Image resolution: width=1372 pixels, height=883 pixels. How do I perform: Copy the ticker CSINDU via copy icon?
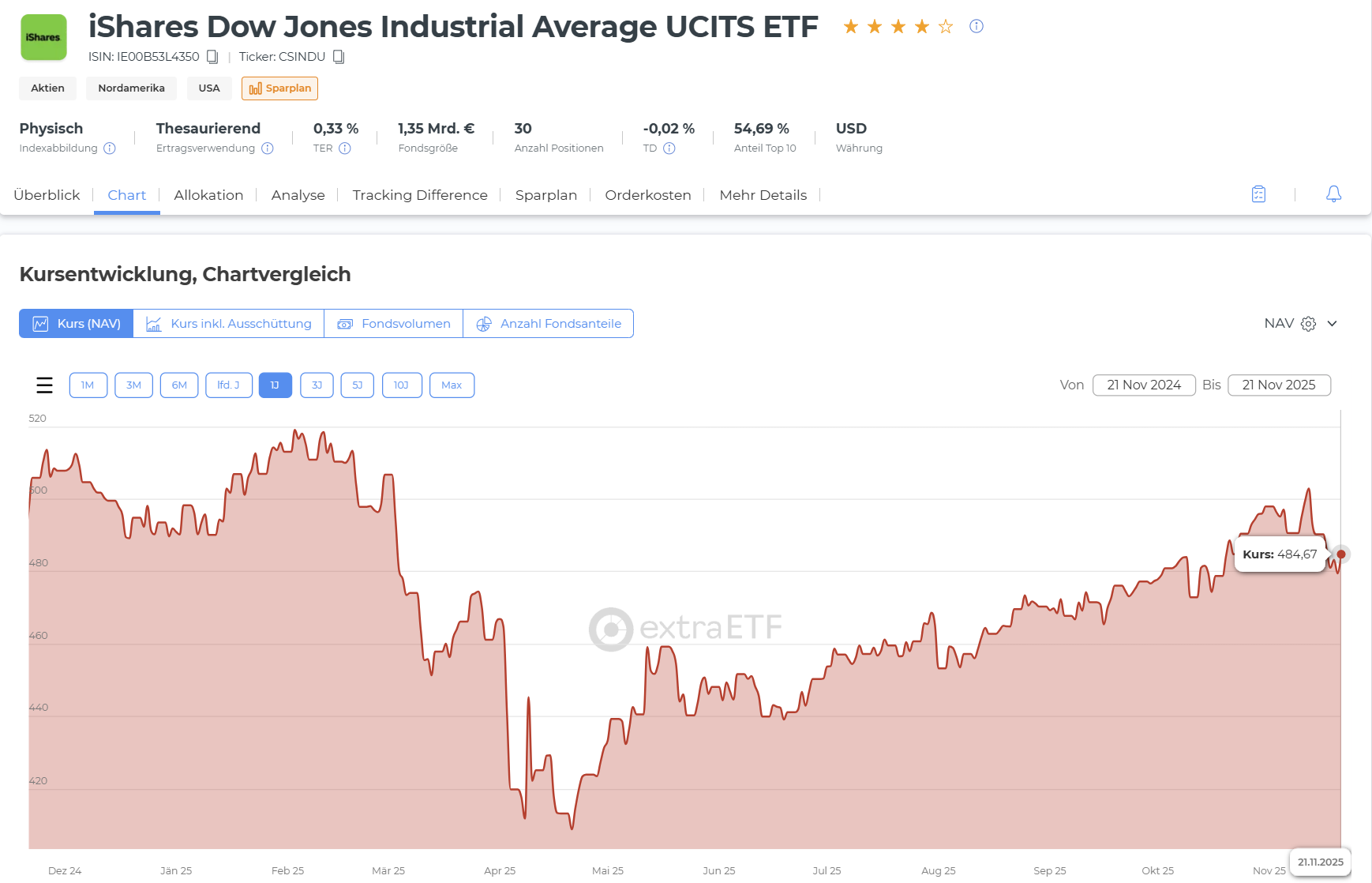pyautogui.click(x=339, y=57)
